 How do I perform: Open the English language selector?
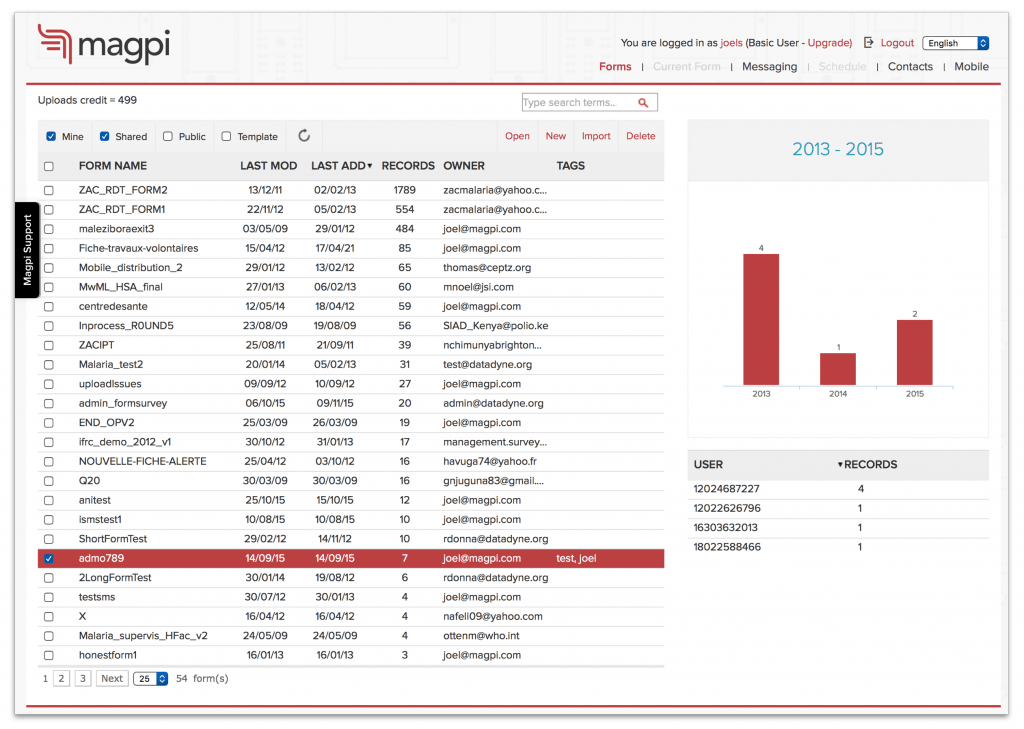(x=956, y=43)
